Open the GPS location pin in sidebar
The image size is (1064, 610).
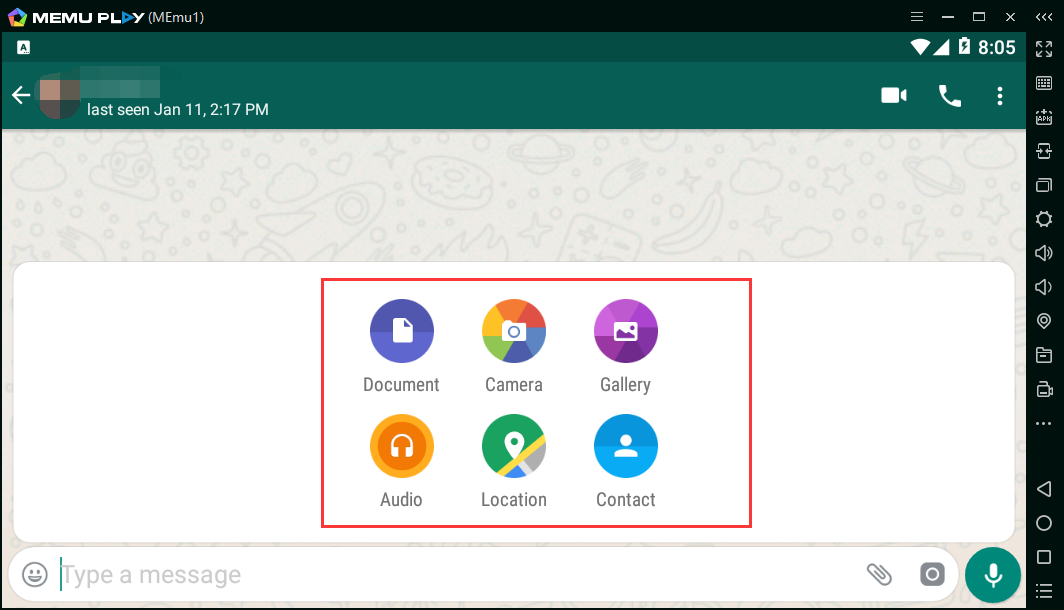pos(1044,321)
